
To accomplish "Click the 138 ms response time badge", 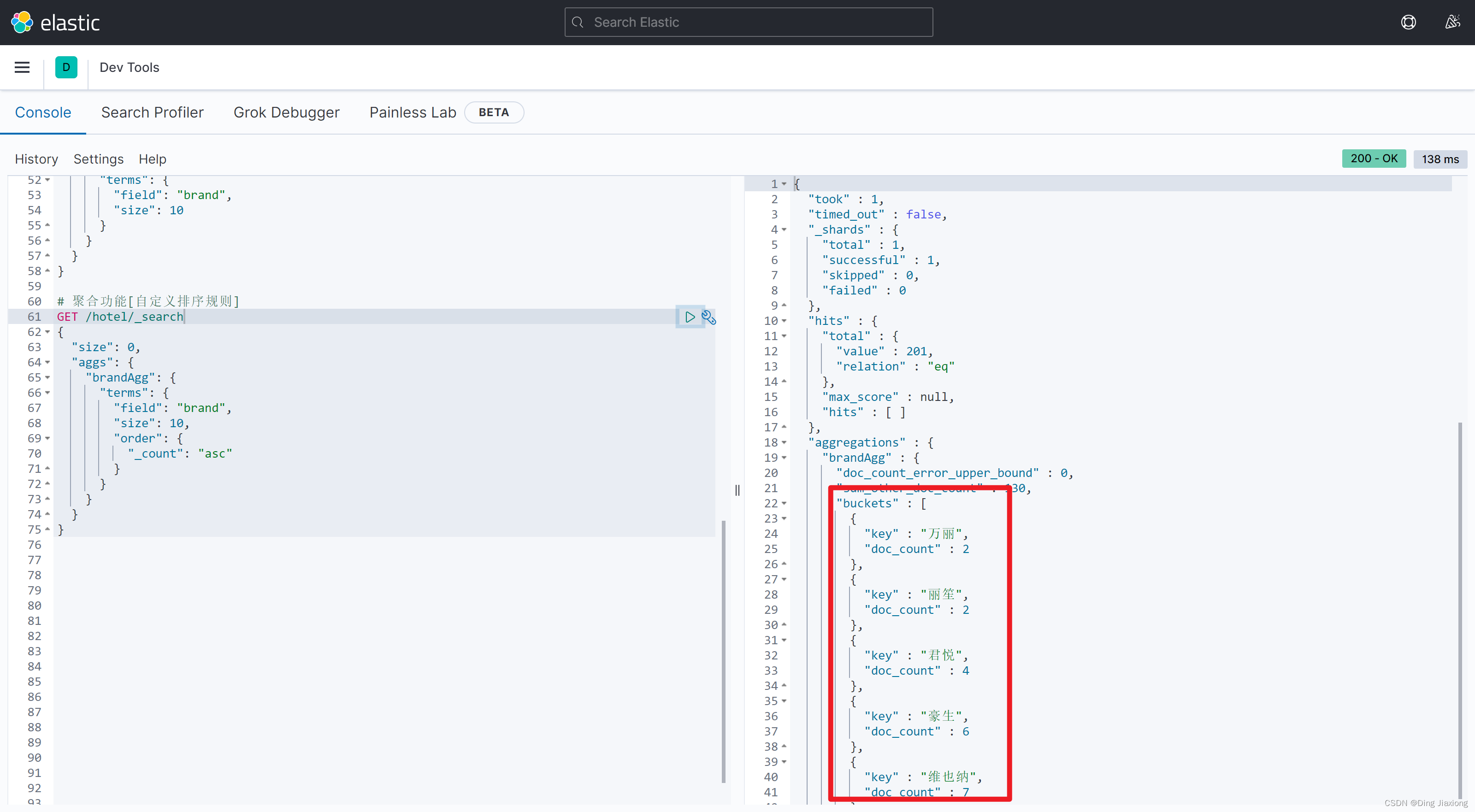I will (x=1440, y=159).
